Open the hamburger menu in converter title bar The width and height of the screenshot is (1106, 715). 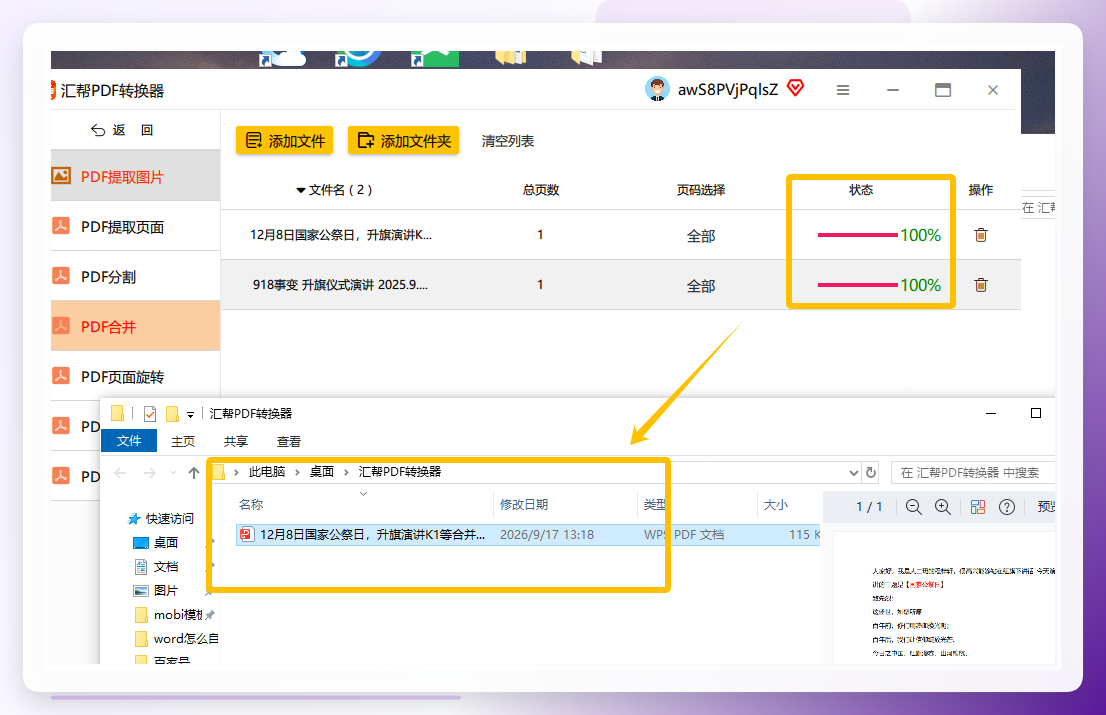[x=843, y=90]
